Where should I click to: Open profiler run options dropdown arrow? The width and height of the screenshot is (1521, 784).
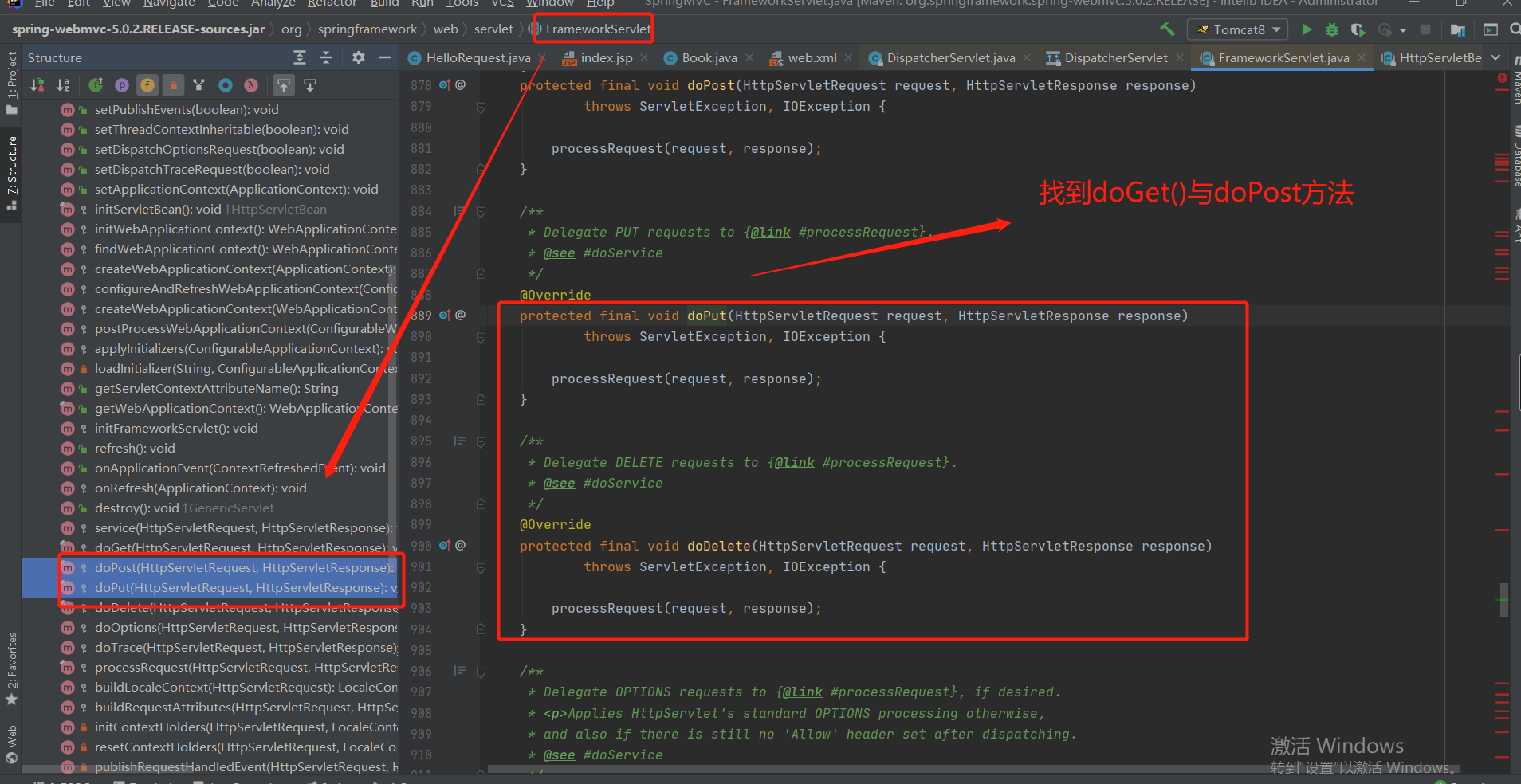[1402, 30]
